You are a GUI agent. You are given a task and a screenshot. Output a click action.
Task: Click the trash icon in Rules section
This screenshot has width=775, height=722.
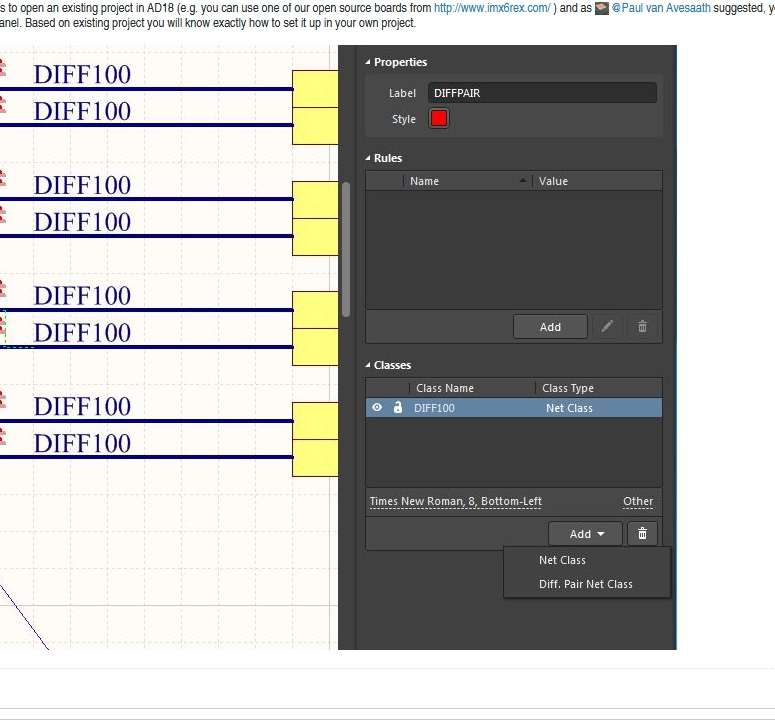(x=642, y=327)
